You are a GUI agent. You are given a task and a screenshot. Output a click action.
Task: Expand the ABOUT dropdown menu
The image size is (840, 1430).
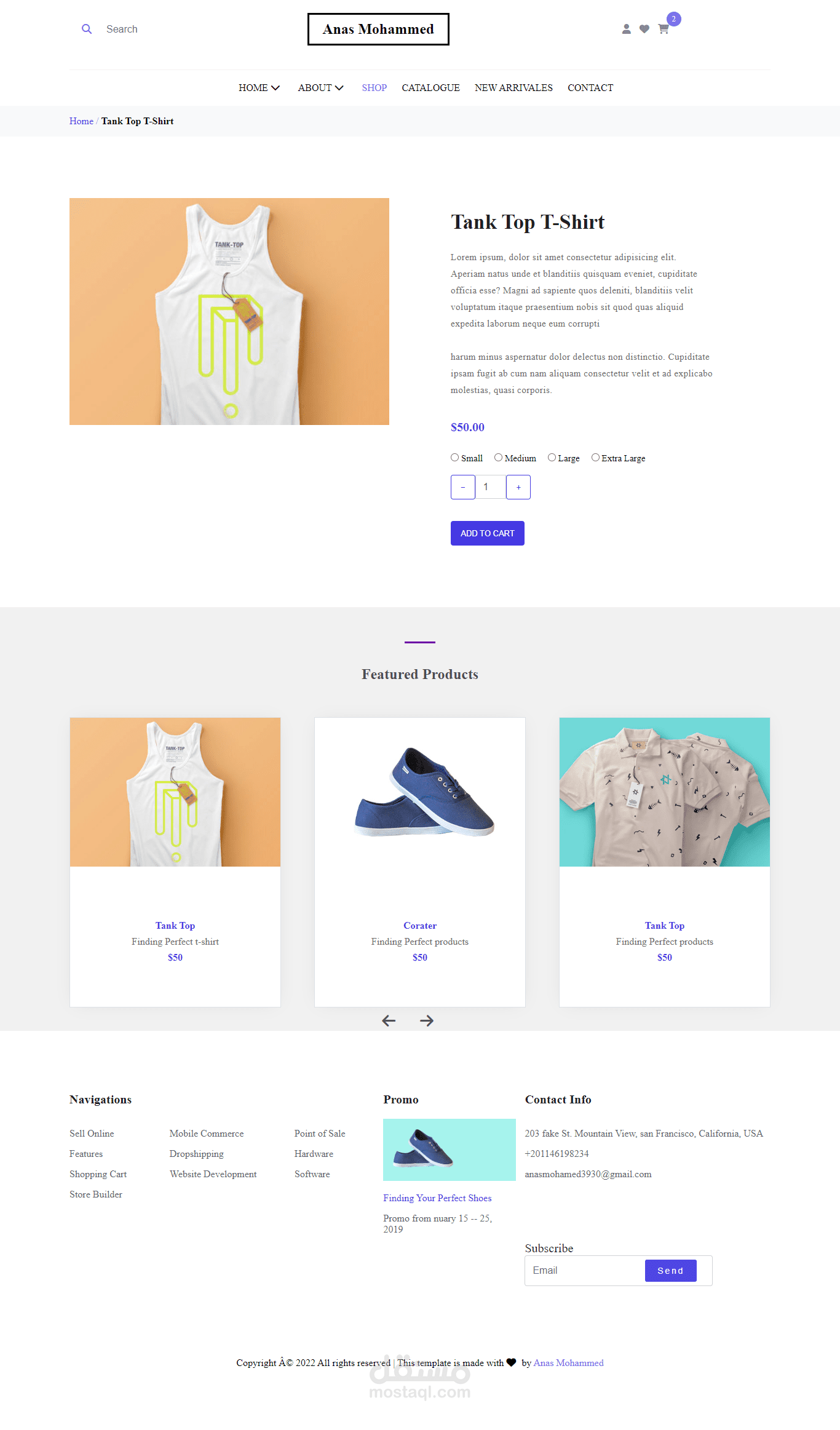click(x=320, y=88)
